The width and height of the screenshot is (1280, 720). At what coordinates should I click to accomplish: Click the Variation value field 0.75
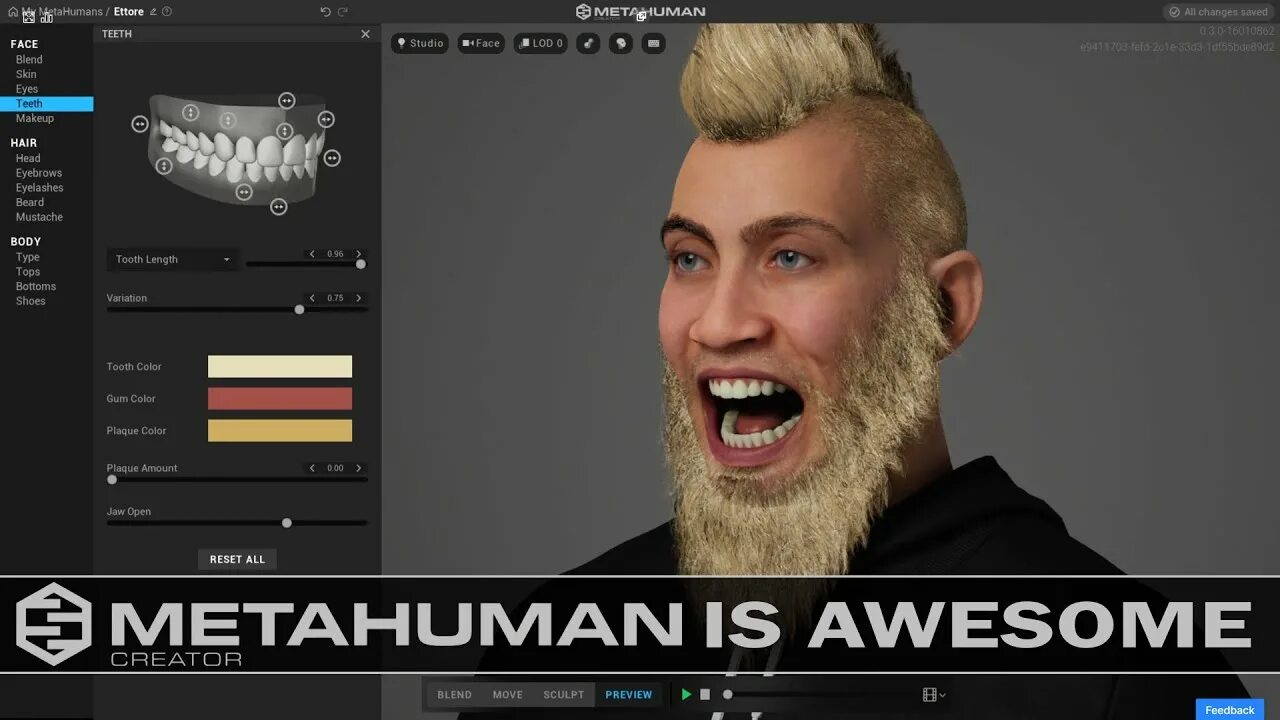335,298
